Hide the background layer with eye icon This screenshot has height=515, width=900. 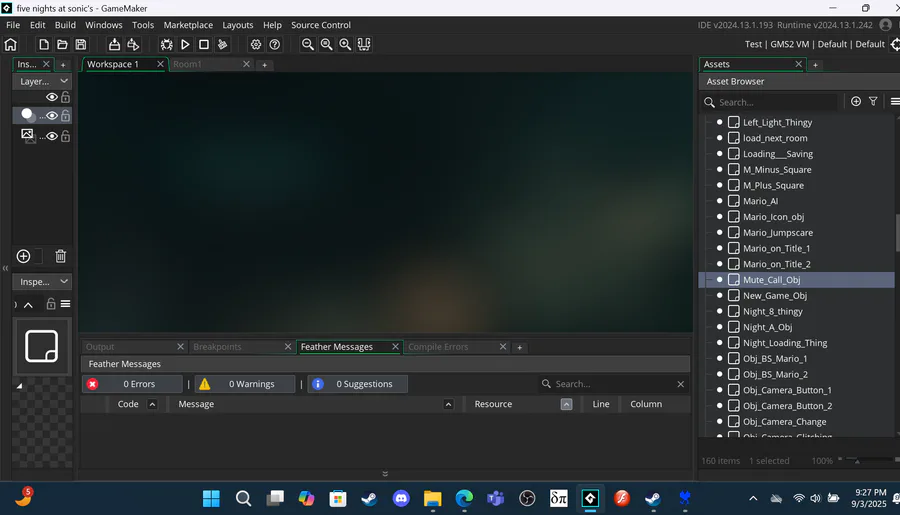[52, 136]
